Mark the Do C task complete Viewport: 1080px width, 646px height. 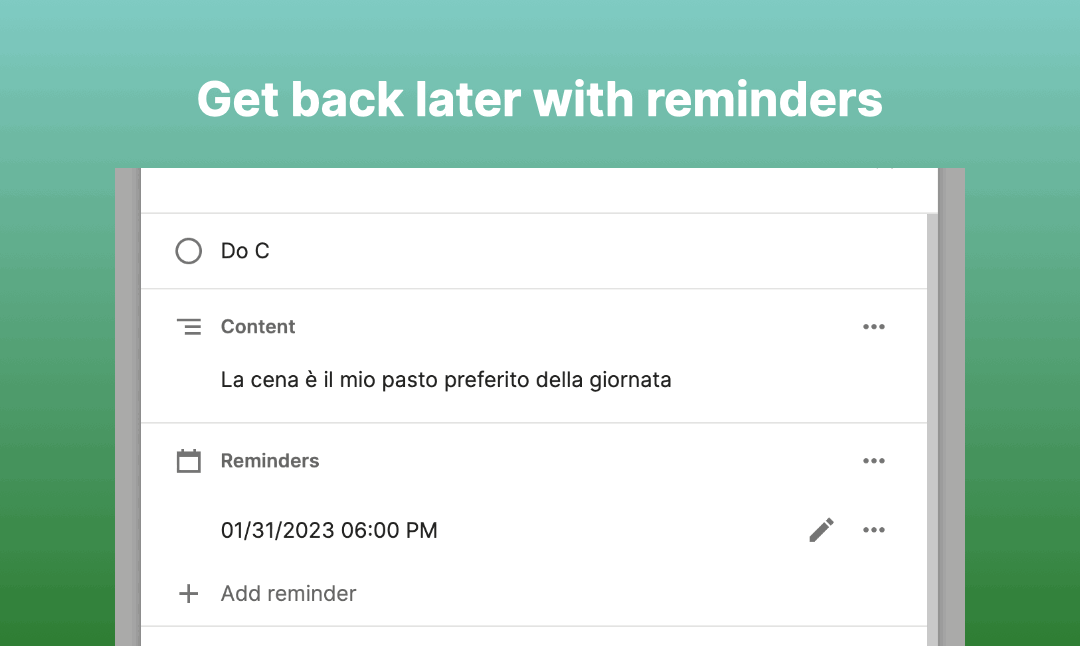click(x=188, y=251)
